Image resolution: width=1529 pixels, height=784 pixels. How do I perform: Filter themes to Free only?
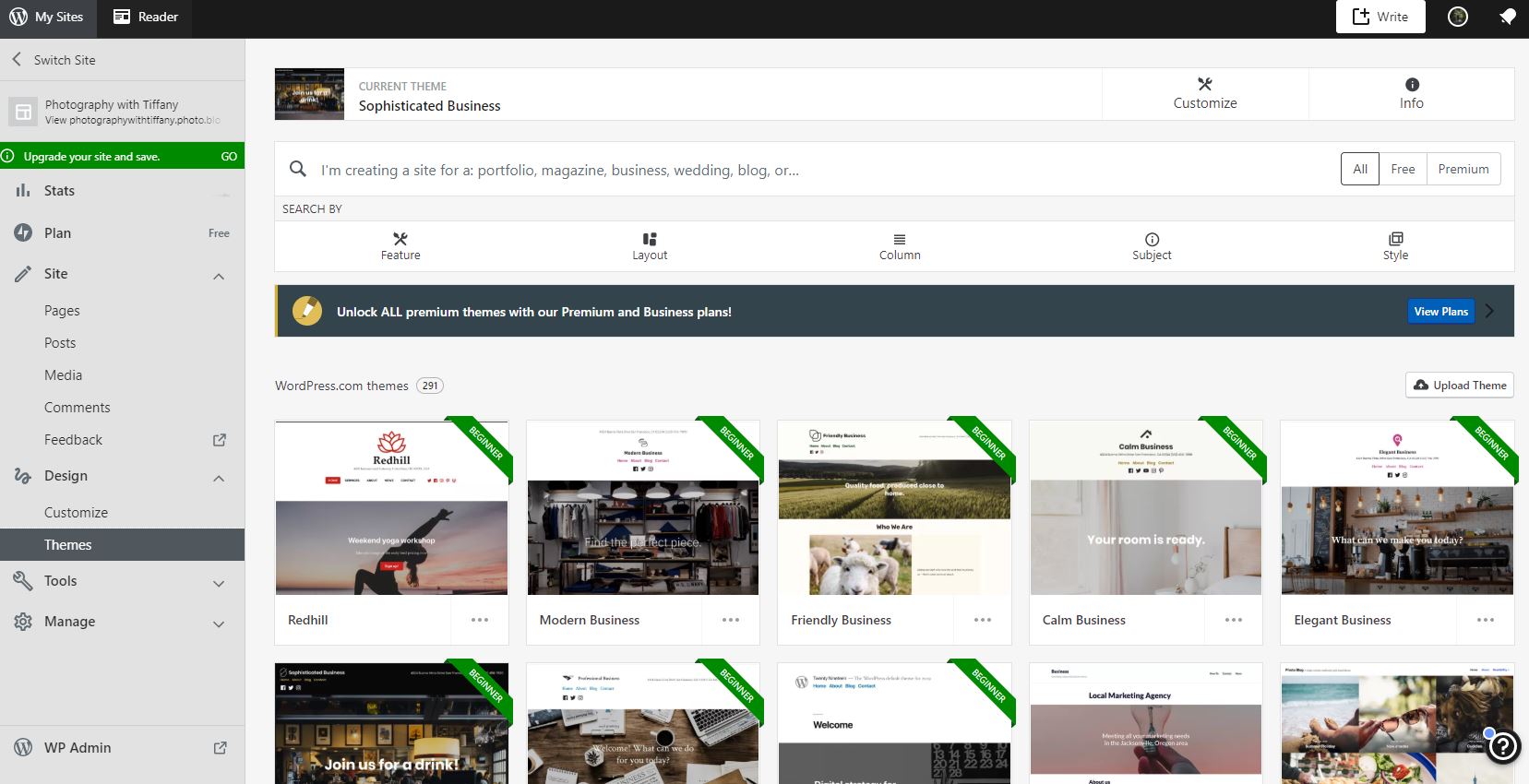coord(1403,169)
